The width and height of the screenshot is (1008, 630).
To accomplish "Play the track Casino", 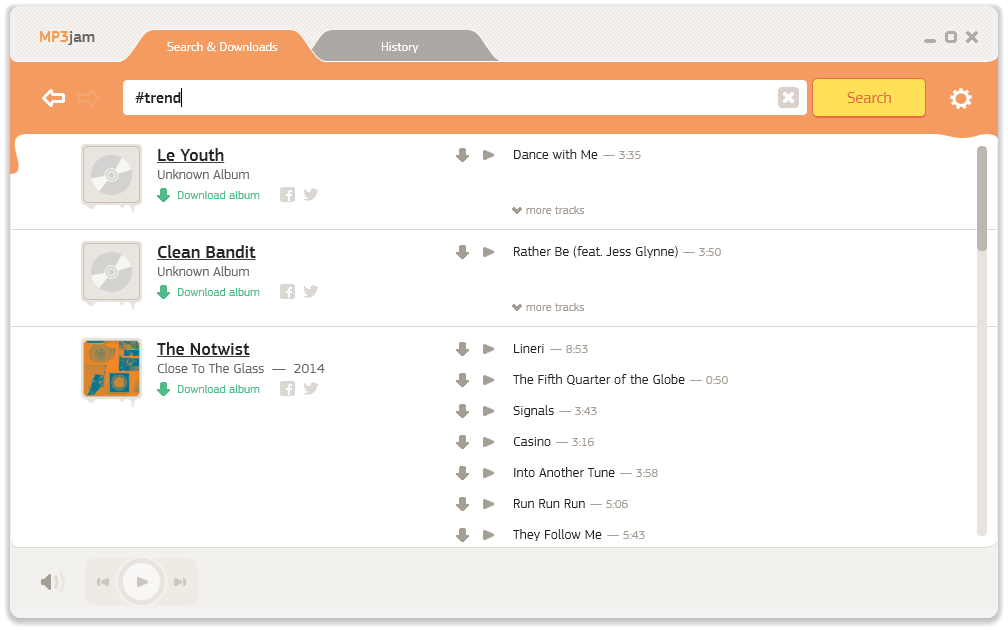I will tap(489, 442).
